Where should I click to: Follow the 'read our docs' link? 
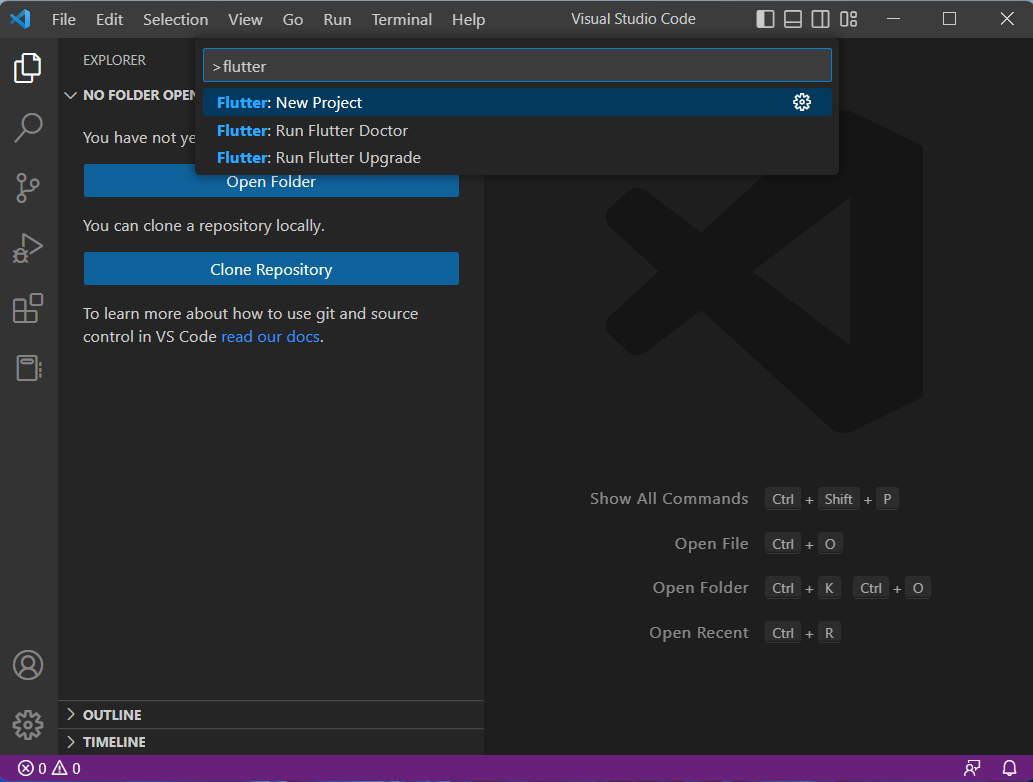click(270, 337)
